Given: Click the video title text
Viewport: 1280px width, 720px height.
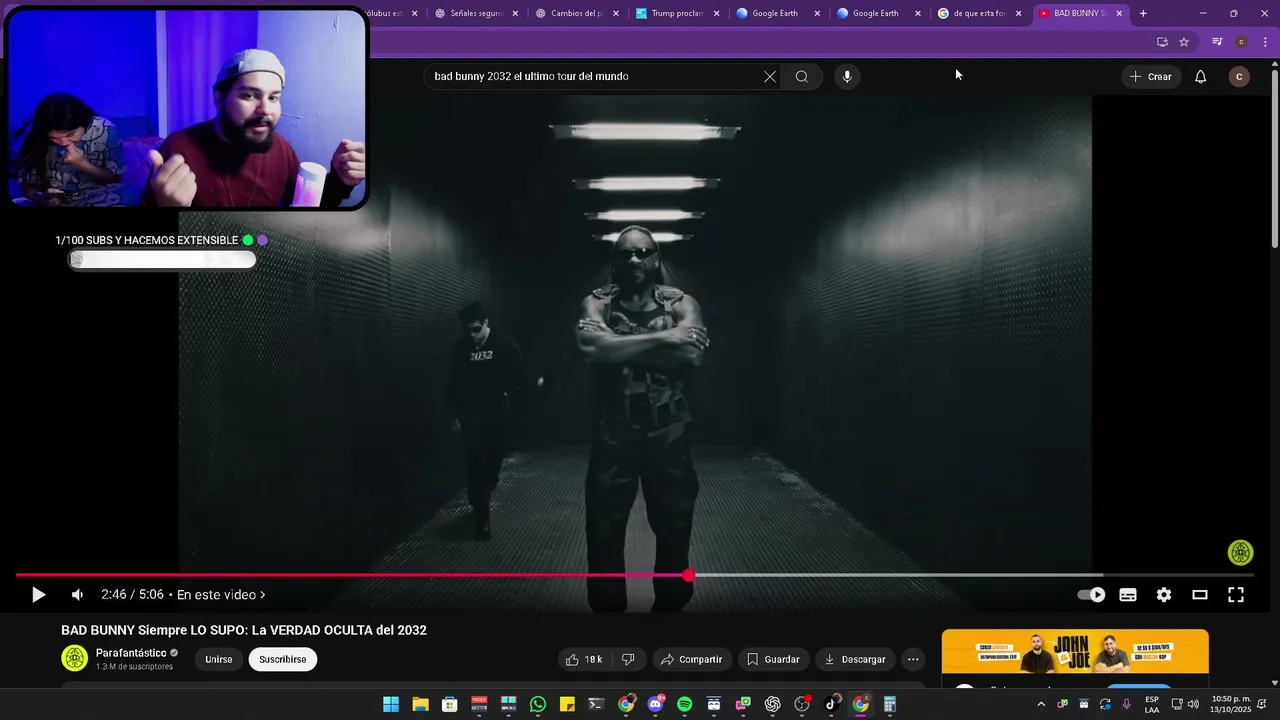Looking at the screenshot, I should tap(244, 630).
